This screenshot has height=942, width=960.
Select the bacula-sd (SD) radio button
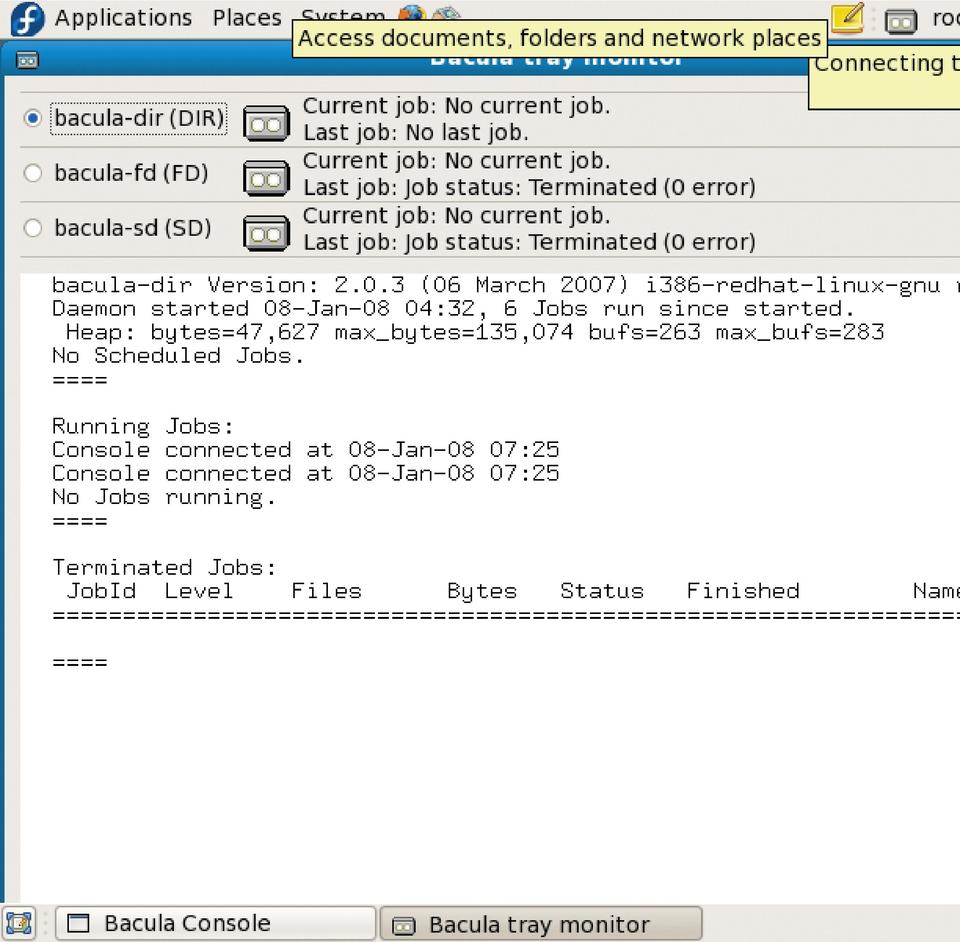(x=33, y=228)
